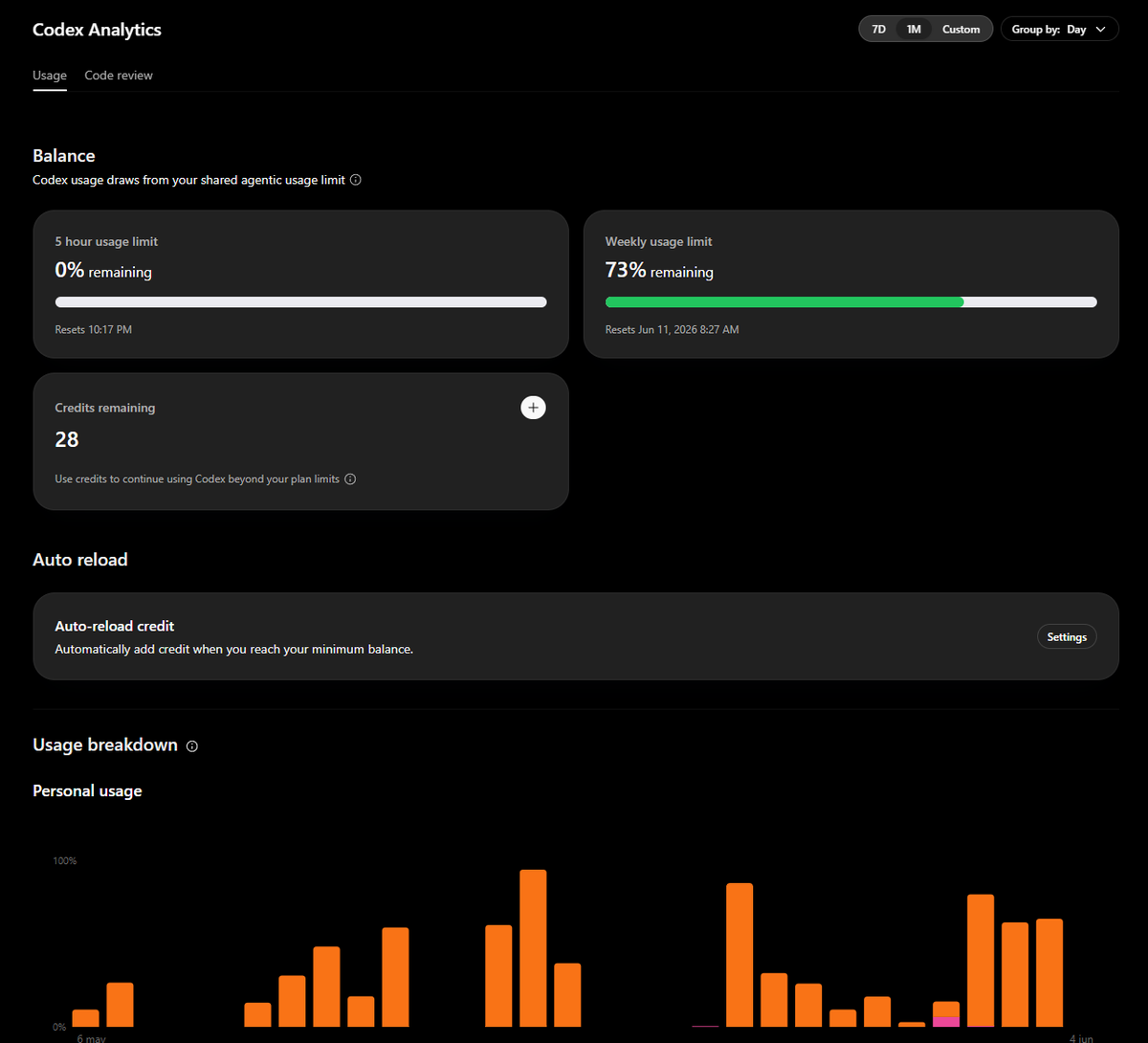Screen dimensions: 1148x1043
Task: Click the Auto reload section heading
Action: [x=80, y=560]
